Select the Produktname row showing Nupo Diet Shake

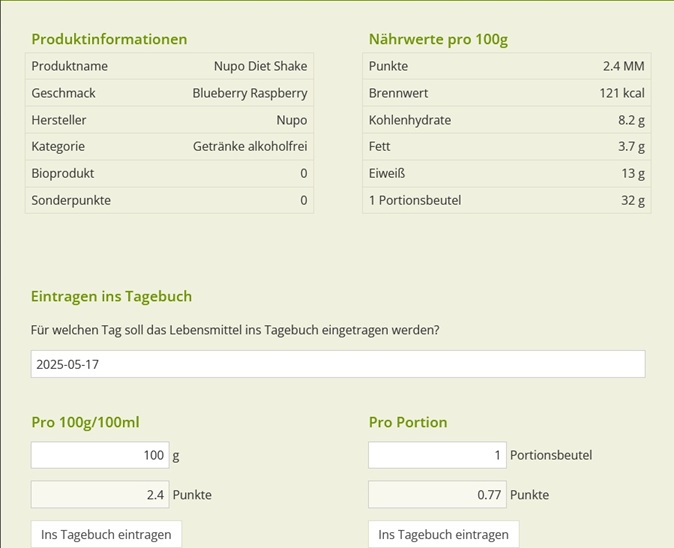pyautogui.click(x=169, y=66)
